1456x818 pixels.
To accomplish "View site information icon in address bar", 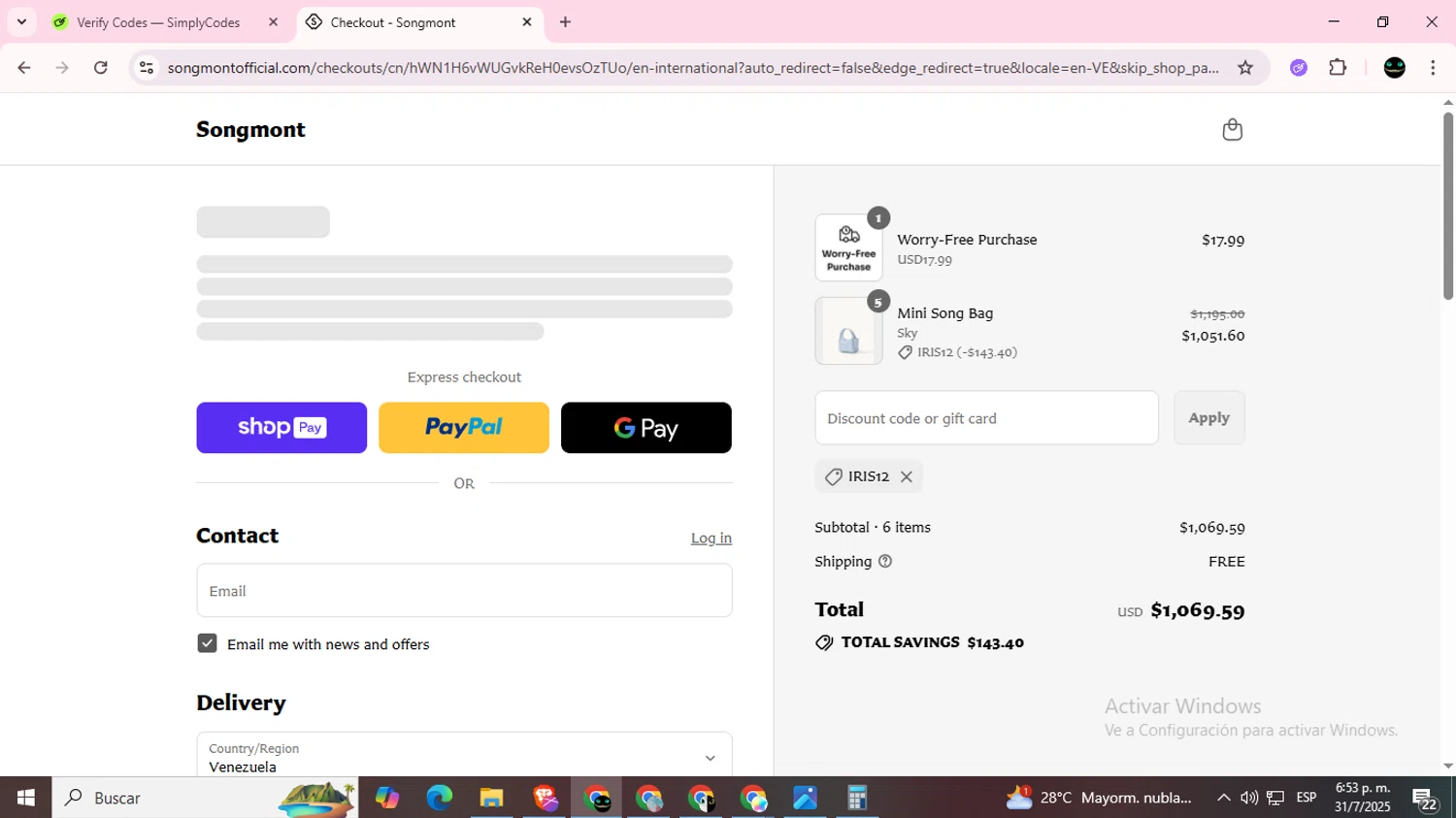I will click(x=147, y=67).
